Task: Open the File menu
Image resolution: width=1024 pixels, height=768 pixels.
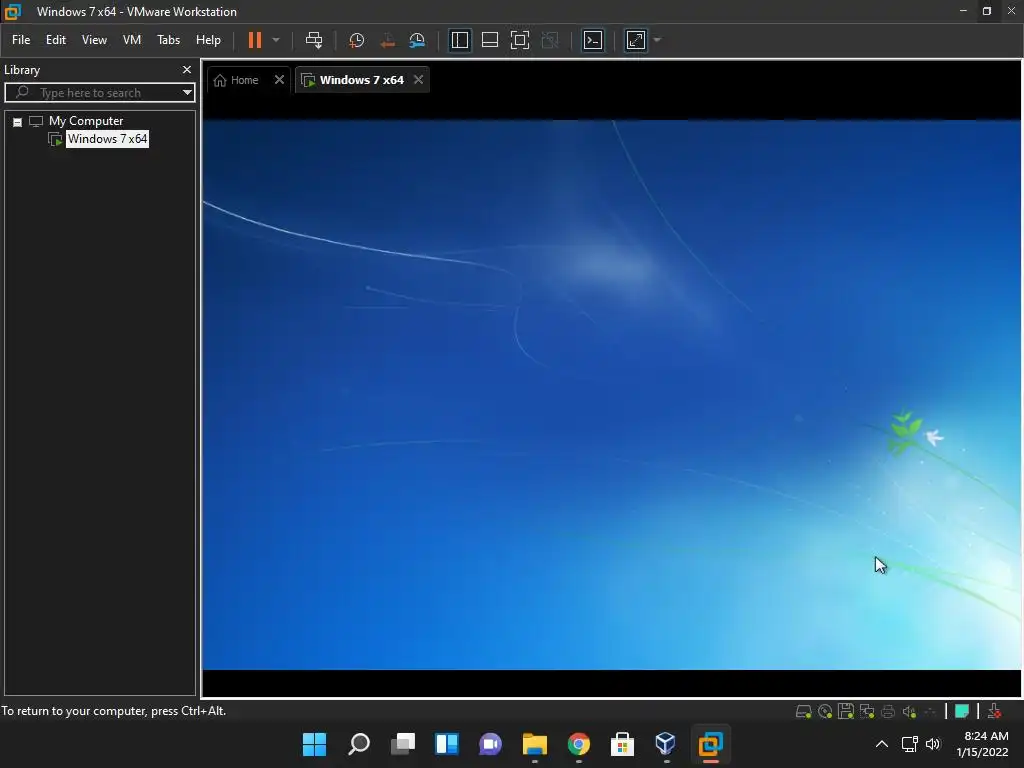Action: tap(21, 40)
